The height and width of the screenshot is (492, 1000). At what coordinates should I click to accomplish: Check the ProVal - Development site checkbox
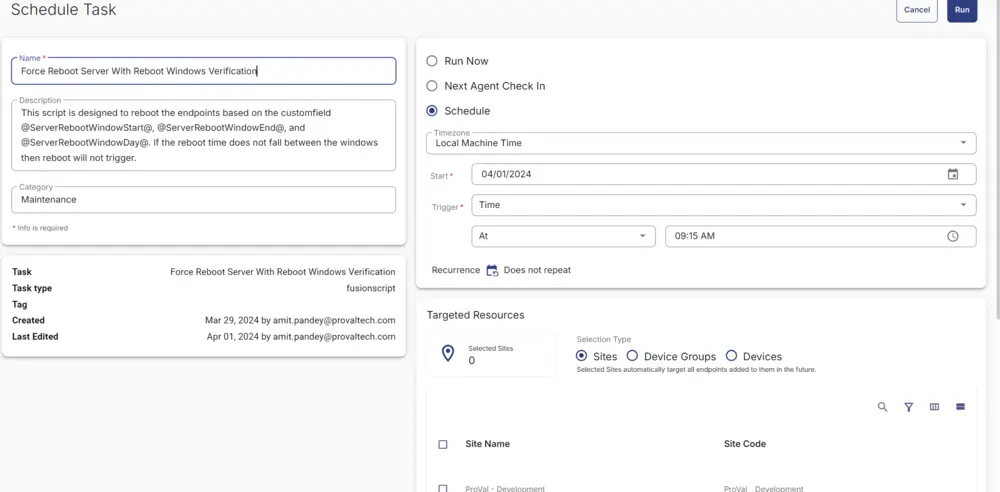coord(443,489)
